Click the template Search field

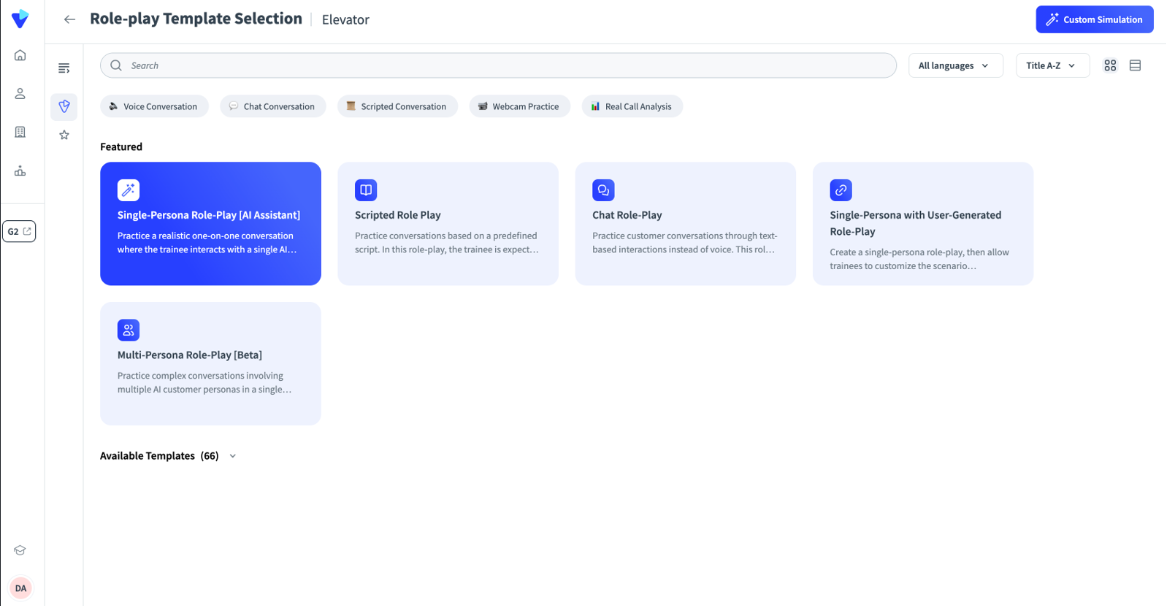coord(498,66)
